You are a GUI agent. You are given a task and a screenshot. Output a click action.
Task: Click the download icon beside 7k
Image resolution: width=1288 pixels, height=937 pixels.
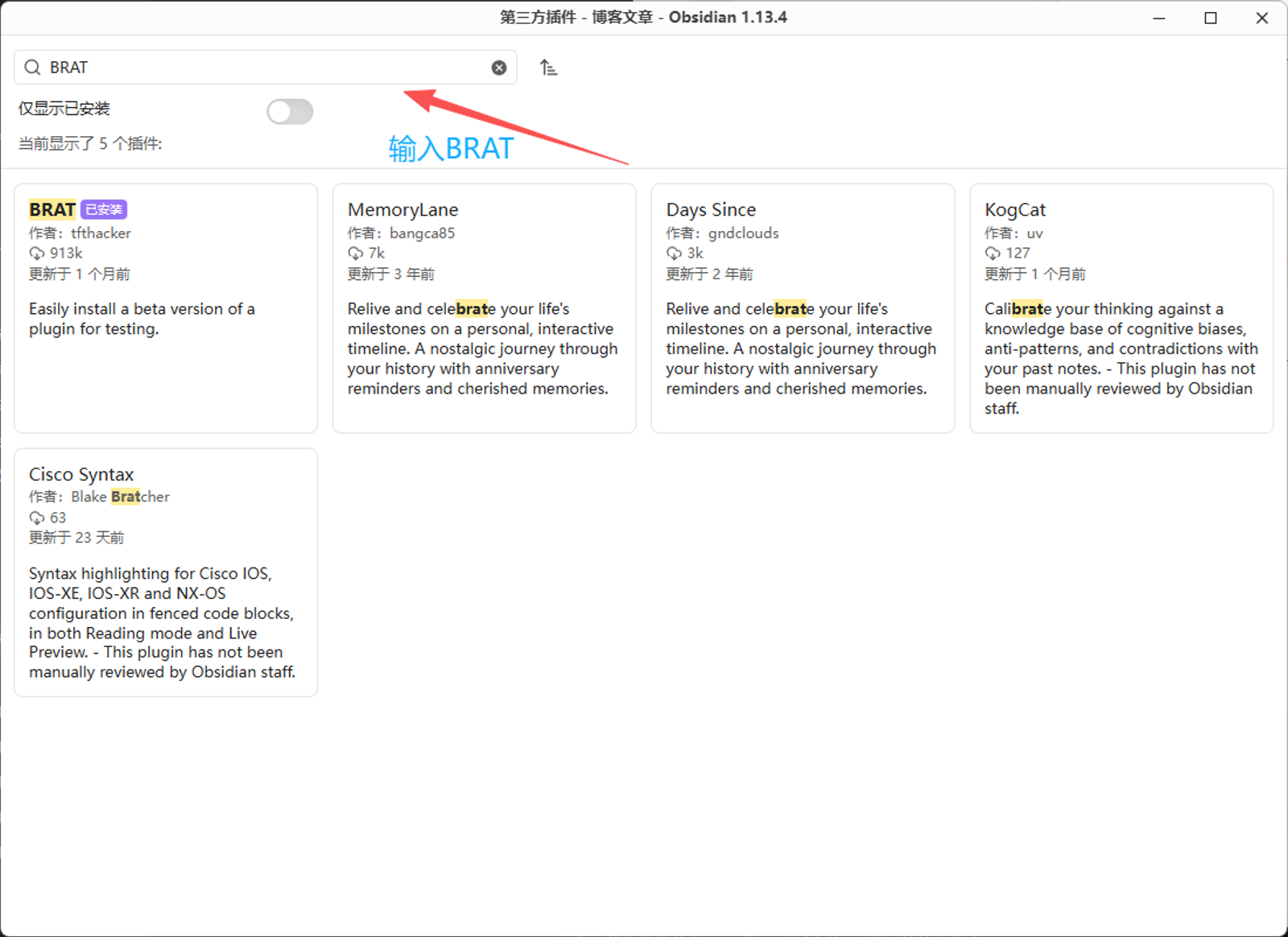[x=356, y=254]
